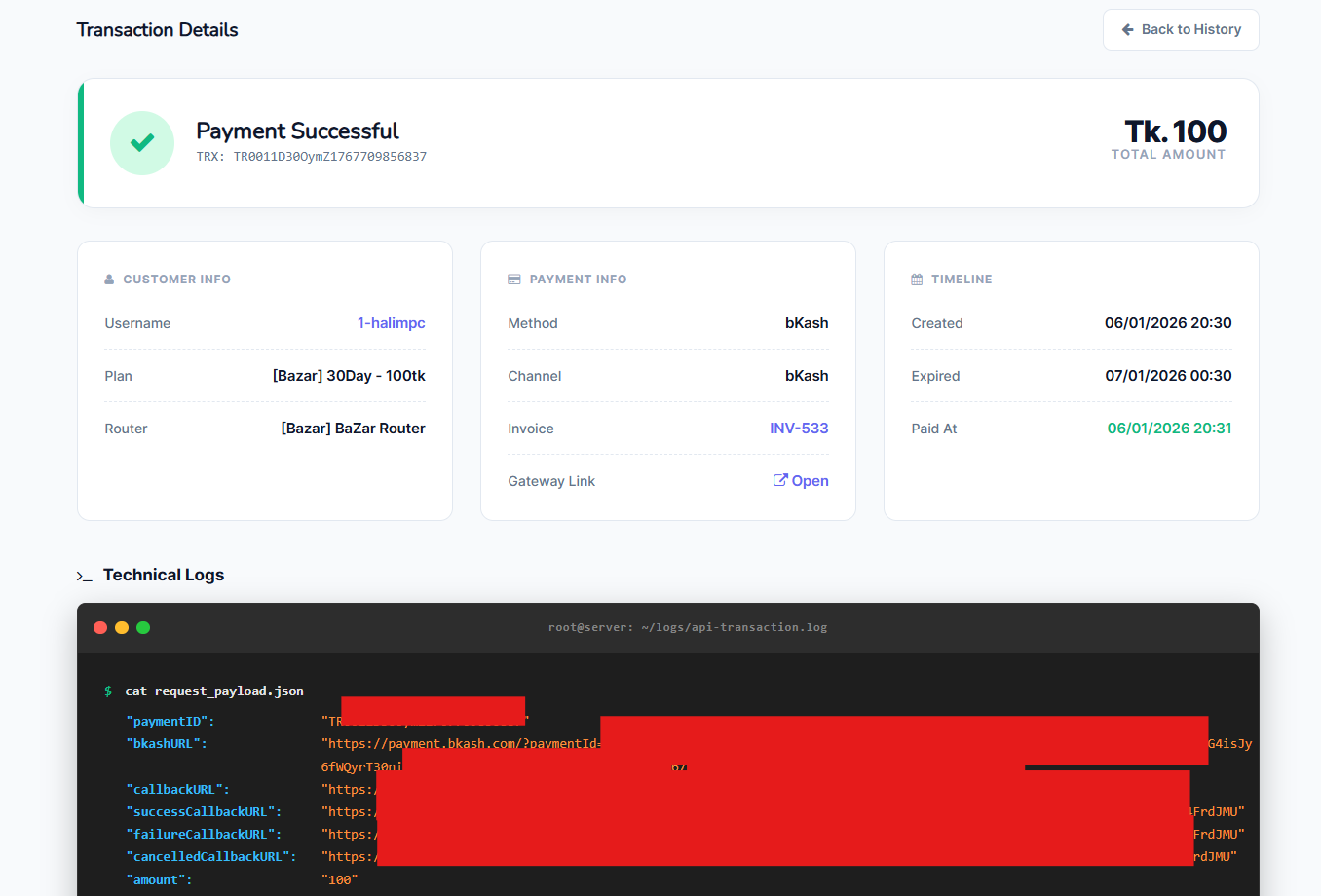
Task: Click the green payment success checkmark icon
Action: 142,143
